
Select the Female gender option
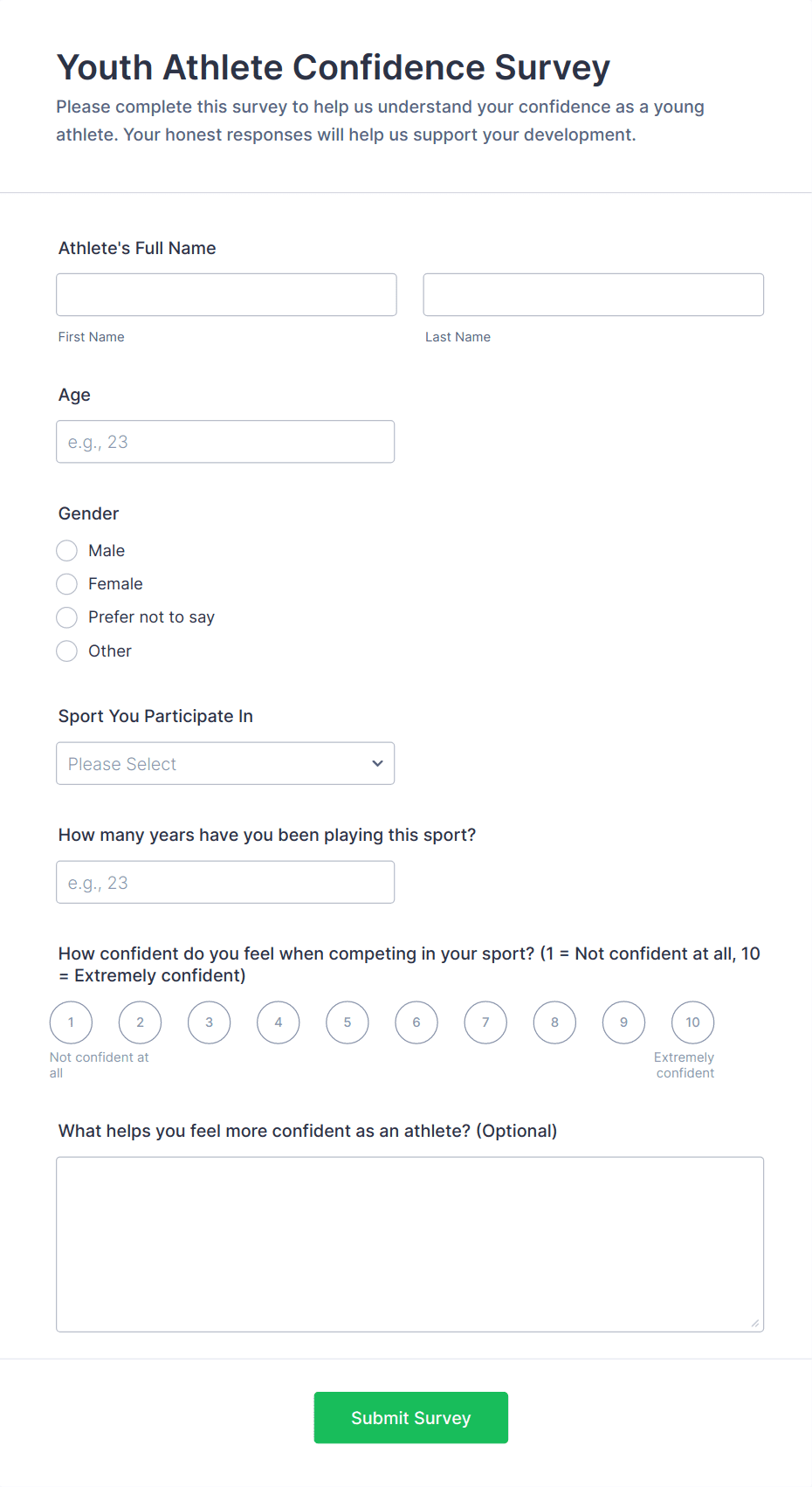pos(67,584)
